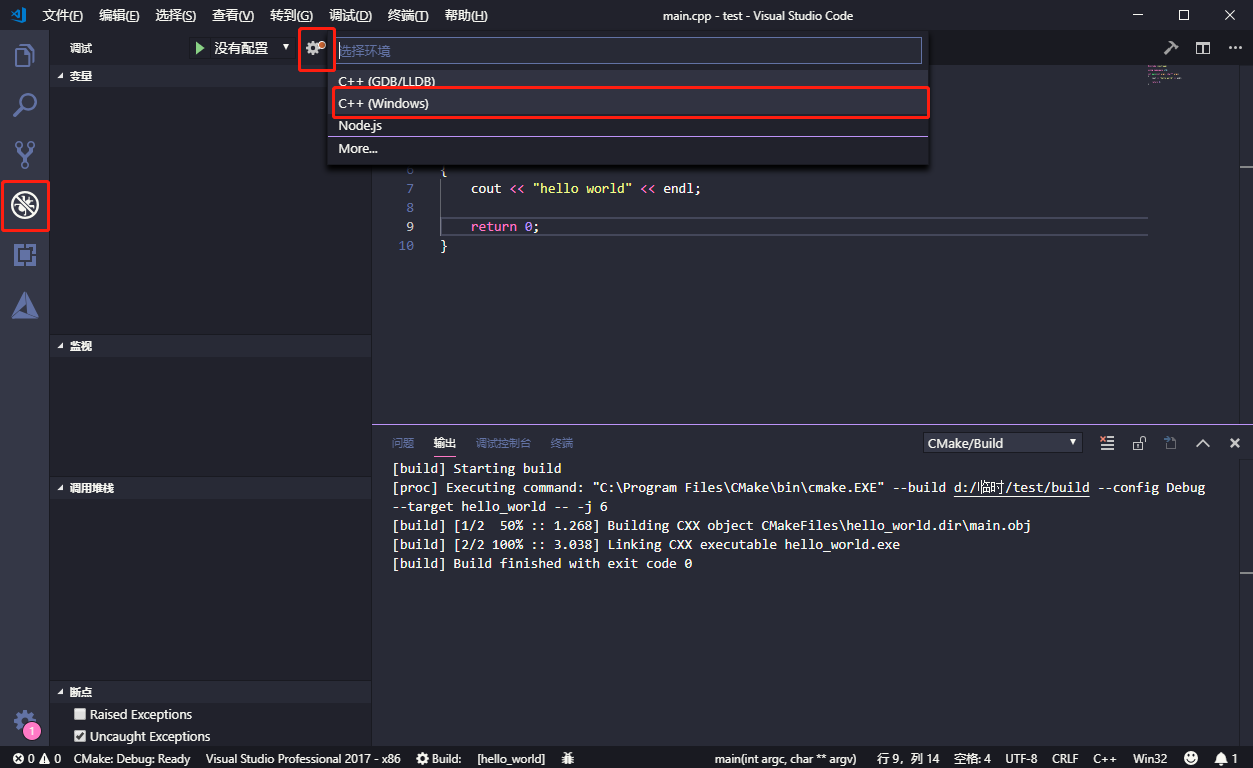Open the 查看(V) menu

(x=233, y=16)
